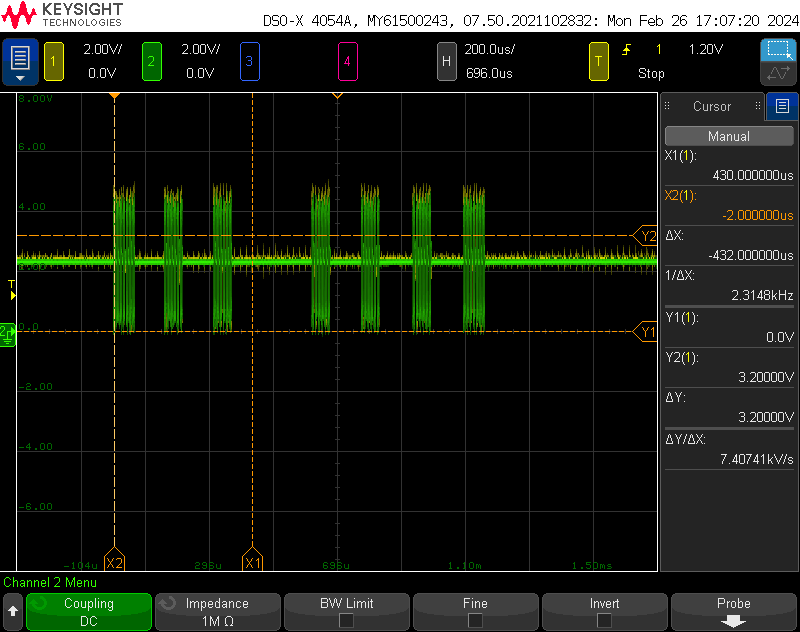Select the Y1 cursor marker on right edge
Viewport: 800px width, 632px height.
645,332
